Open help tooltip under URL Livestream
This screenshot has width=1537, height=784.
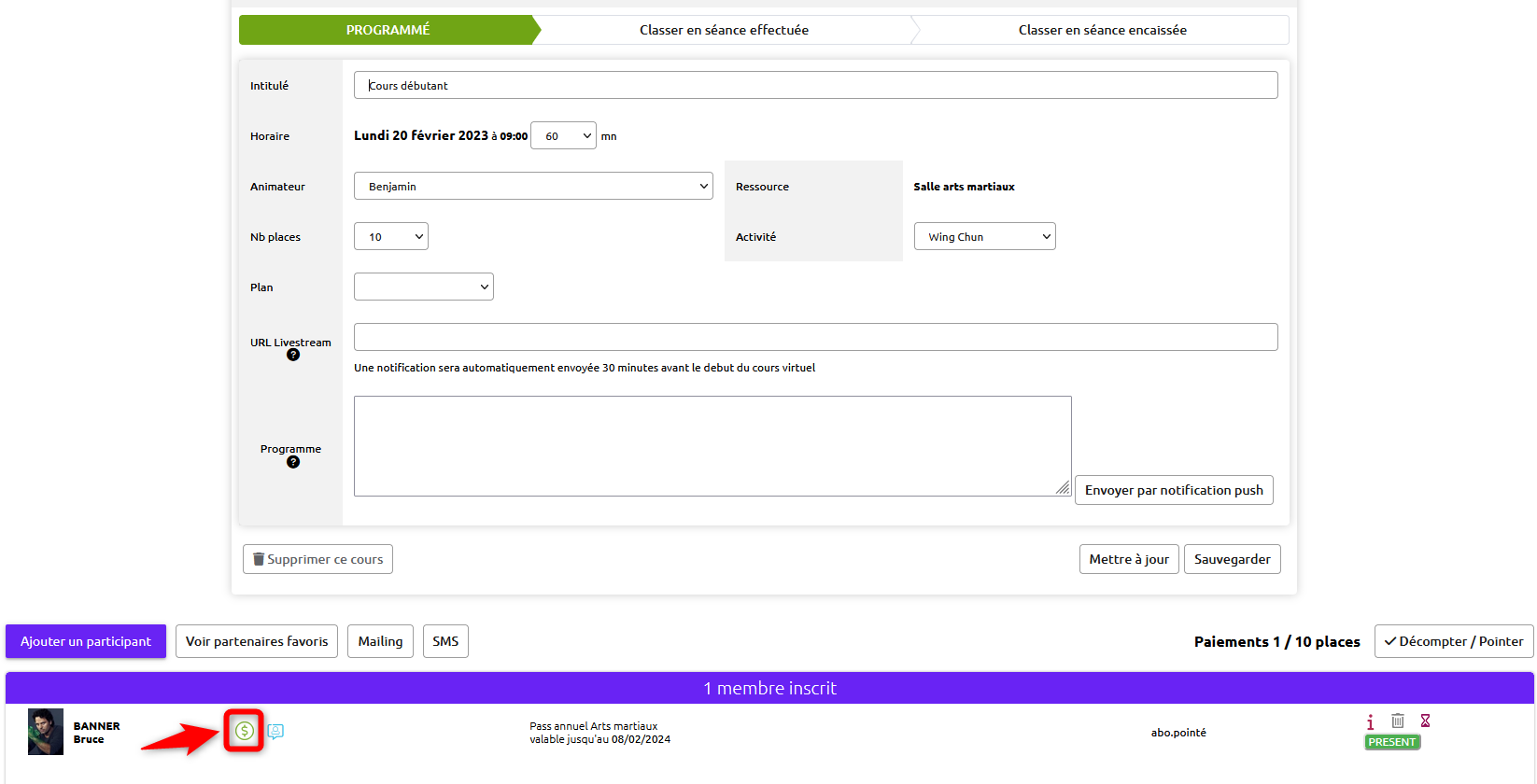pos(293,355)
